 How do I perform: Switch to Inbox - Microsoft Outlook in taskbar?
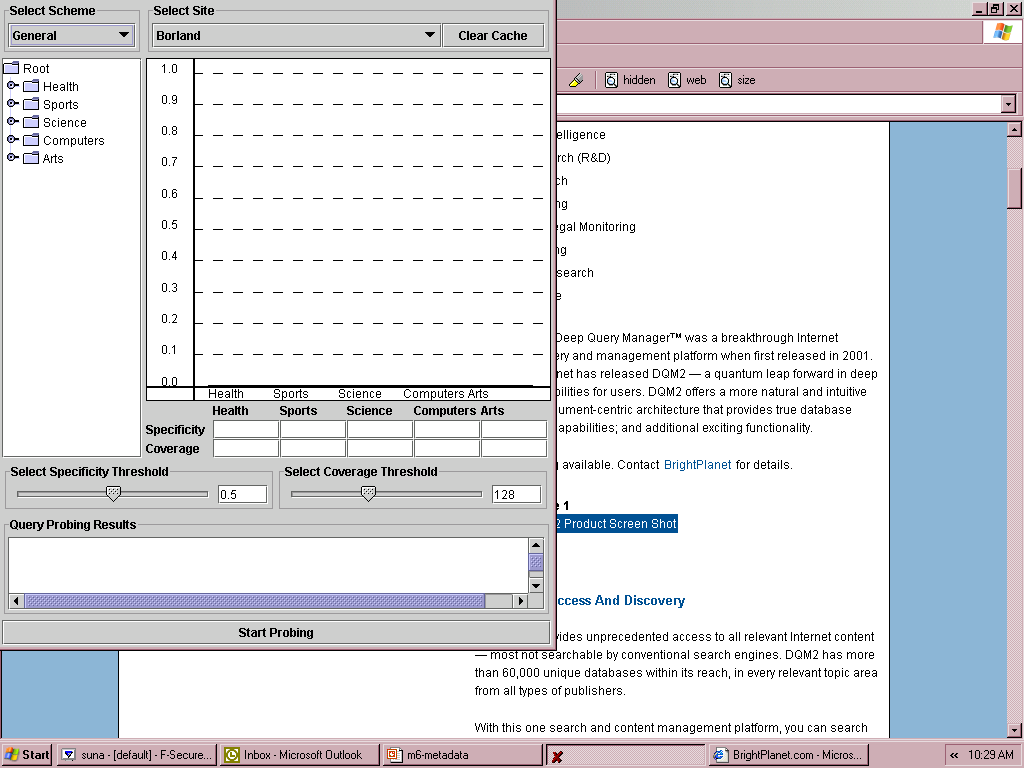300,755
